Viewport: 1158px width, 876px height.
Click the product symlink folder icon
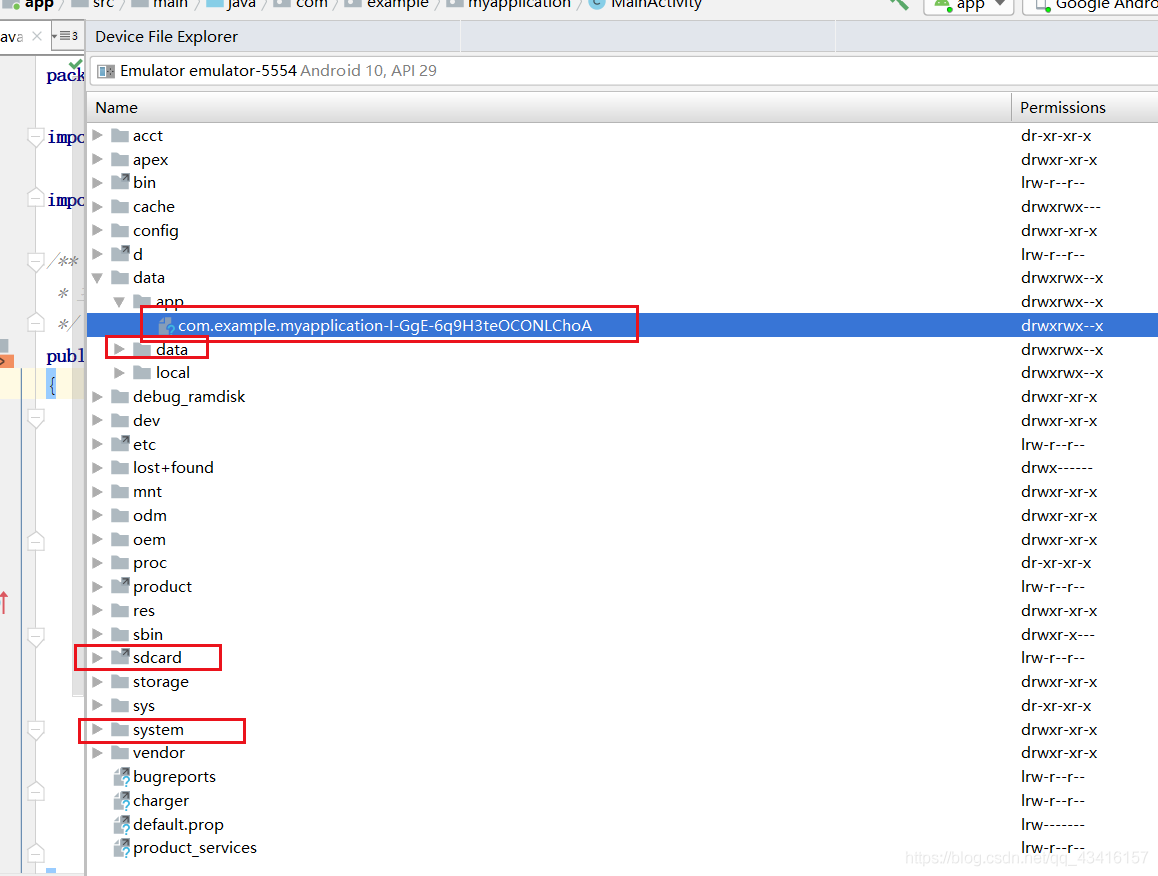point(120,586)
